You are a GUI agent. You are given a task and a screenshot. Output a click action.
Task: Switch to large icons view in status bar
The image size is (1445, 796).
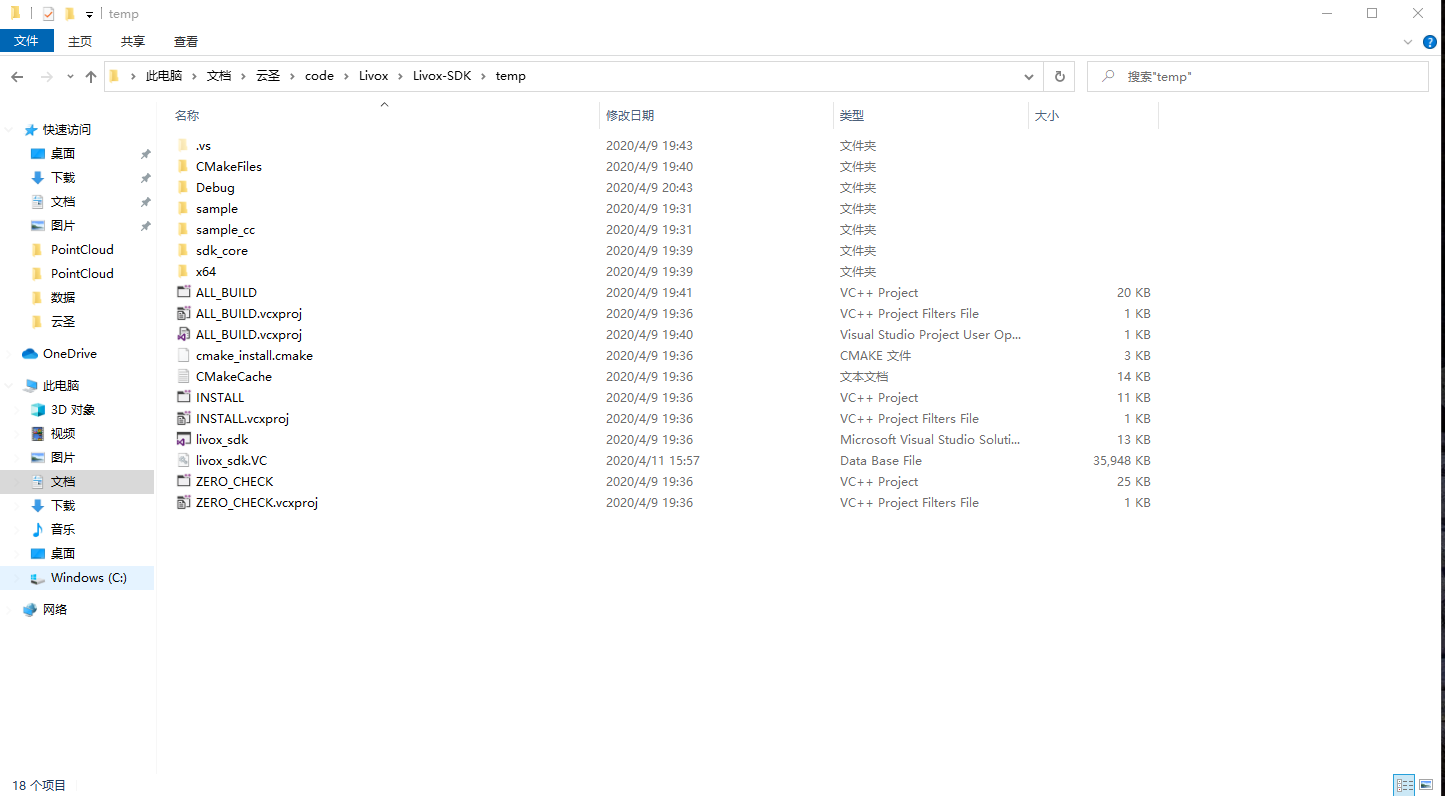click(x=1427, y=785)
